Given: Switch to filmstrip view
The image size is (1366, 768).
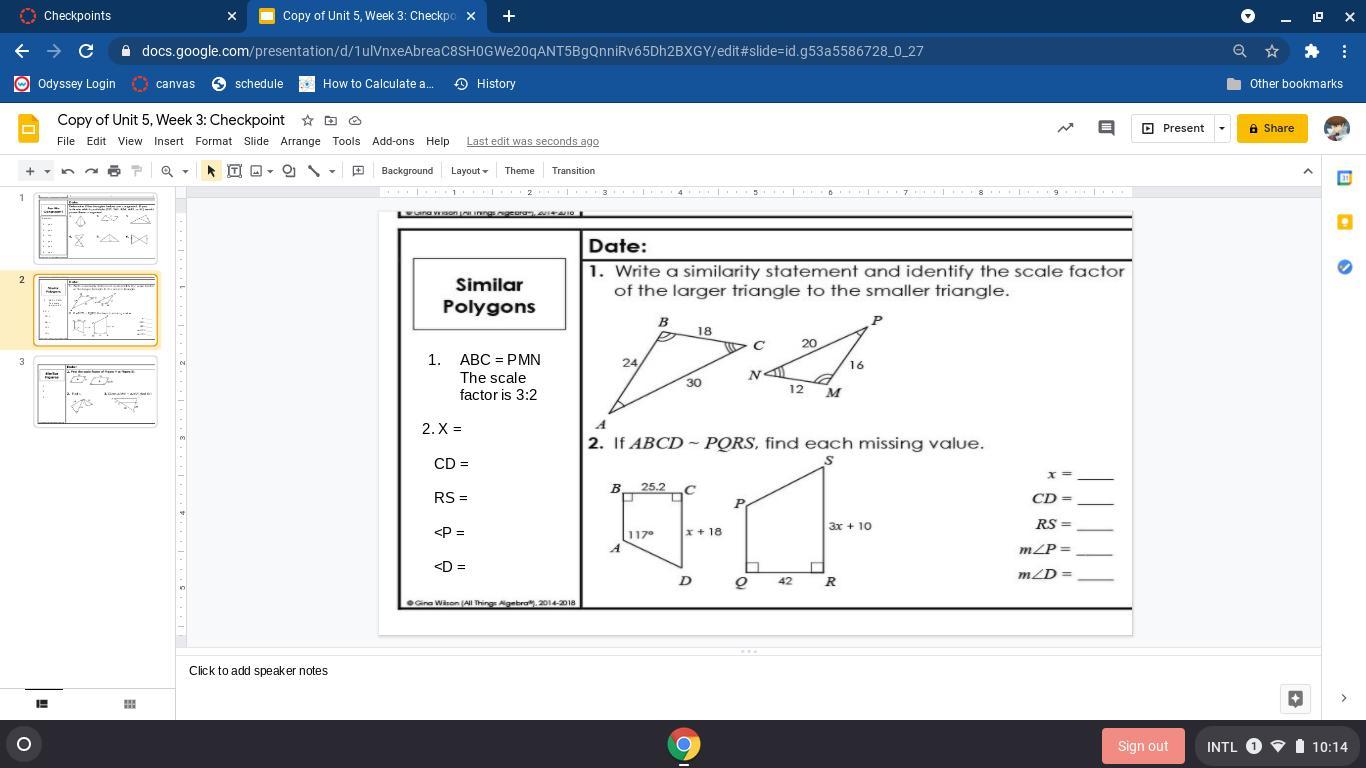Looking at the screenshot, I should tap(42, 704).
